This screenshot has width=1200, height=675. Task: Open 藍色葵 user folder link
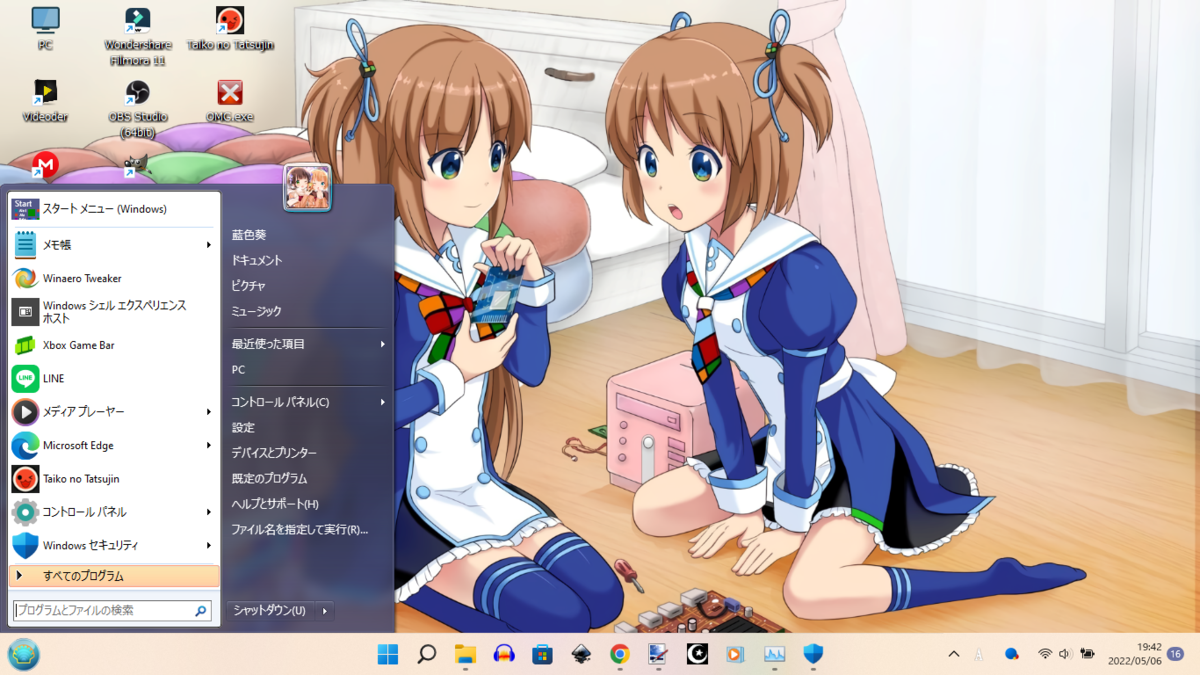249,234
